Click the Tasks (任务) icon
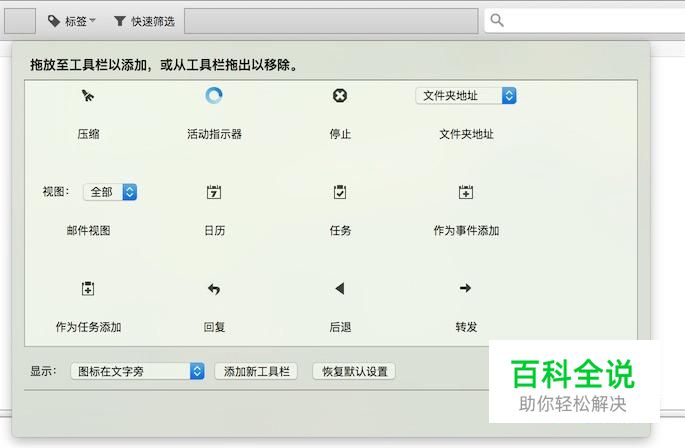685x448 pixels. 340,192
